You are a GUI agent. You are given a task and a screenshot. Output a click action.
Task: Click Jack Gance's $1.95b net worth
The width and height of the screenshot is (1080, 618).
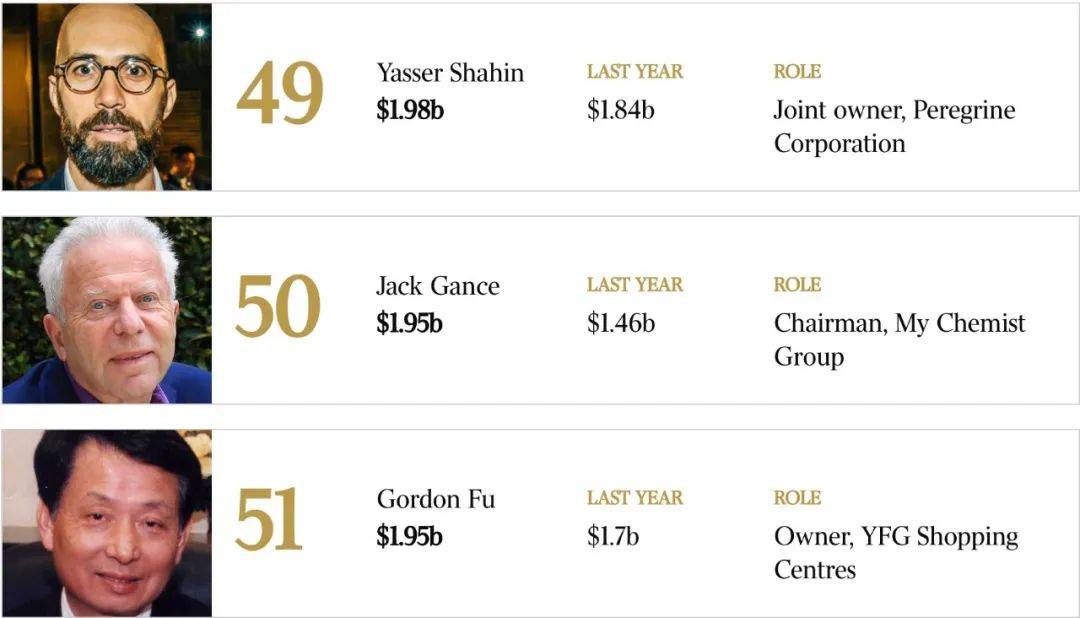tap(409, 323)
